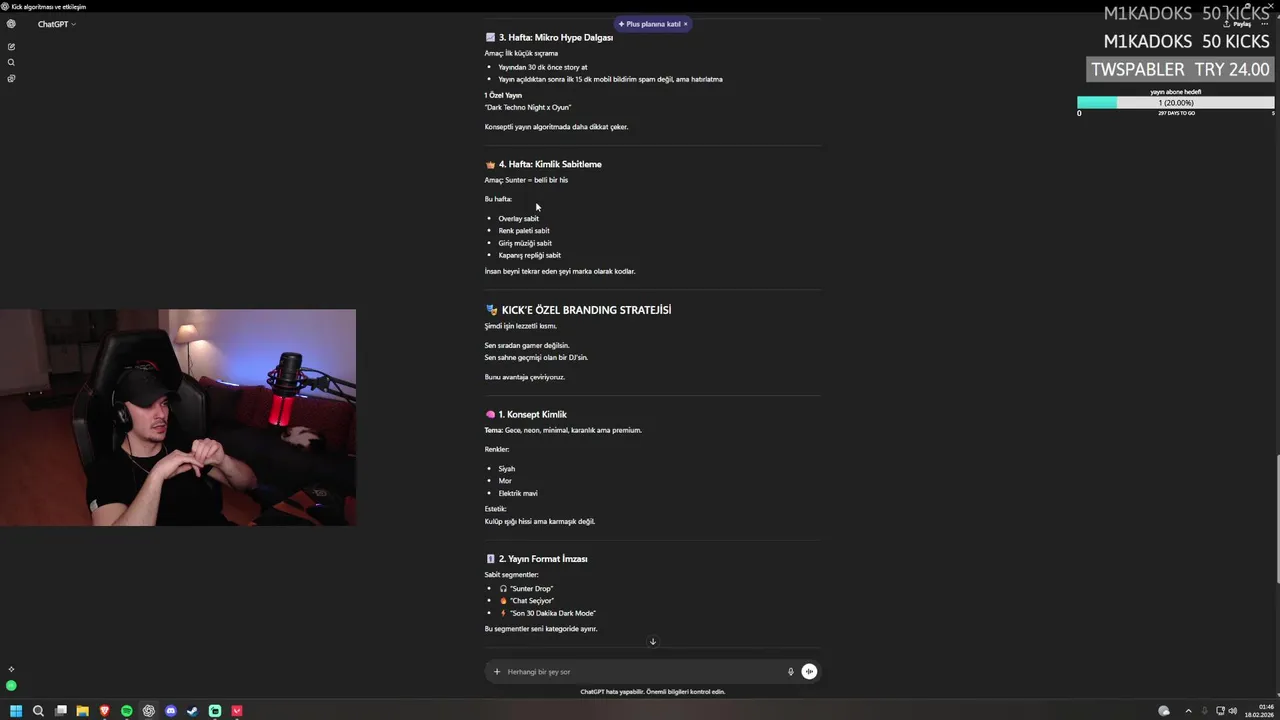Image resolution: width=1280 pixels, height=720 pixels.
Task: Open the ChatGPT model selector dropdown
Action: (57, 24)
